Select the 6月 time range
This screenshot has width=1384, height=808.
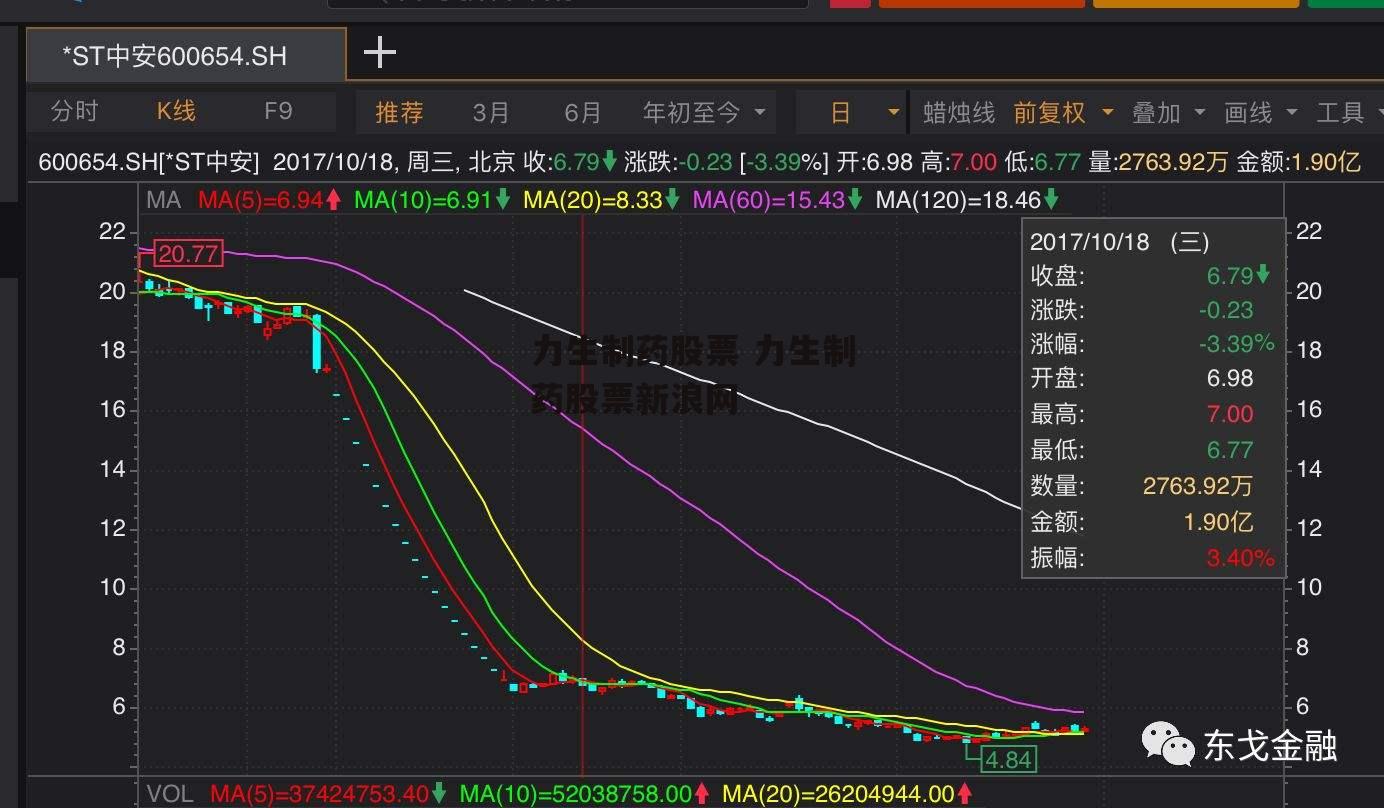pos(583,113)
